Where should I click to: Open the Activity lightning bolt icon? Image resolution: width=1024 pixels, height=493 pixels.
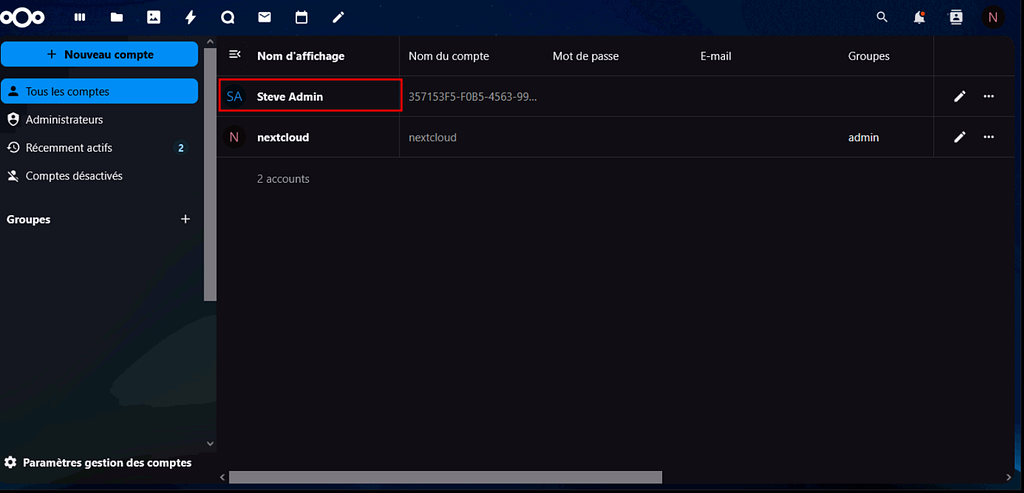190,17
